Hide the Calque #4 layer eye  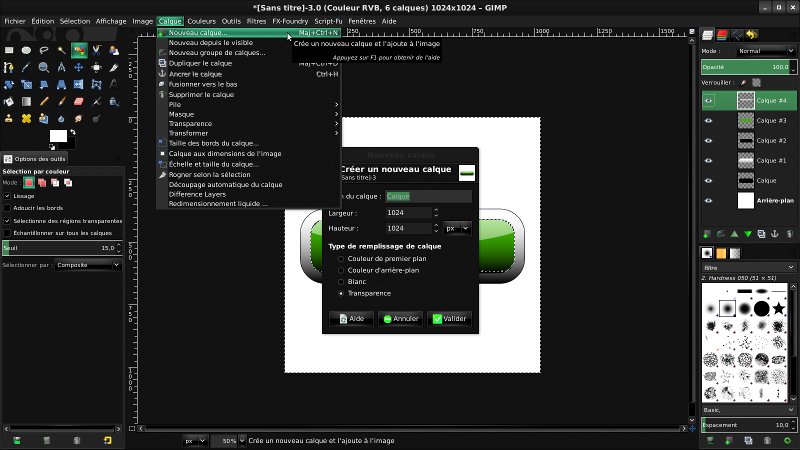coord(708,101)
